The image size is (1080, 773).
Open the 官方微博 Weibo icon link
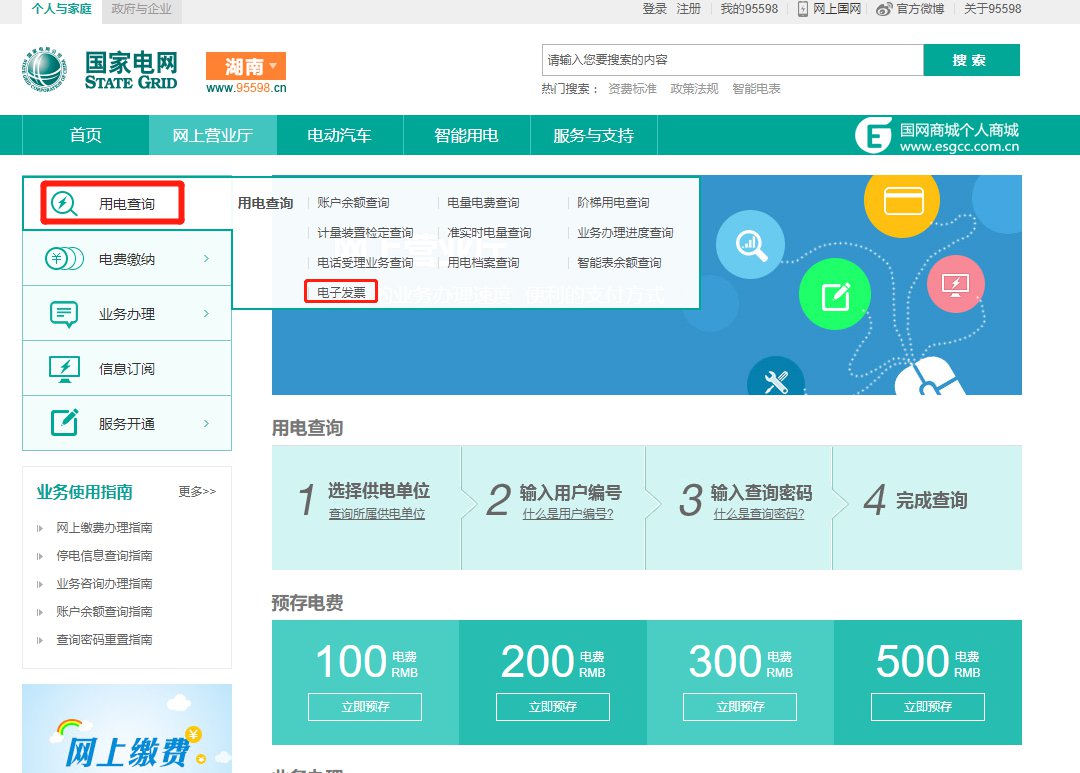click(x=883, y=9)
